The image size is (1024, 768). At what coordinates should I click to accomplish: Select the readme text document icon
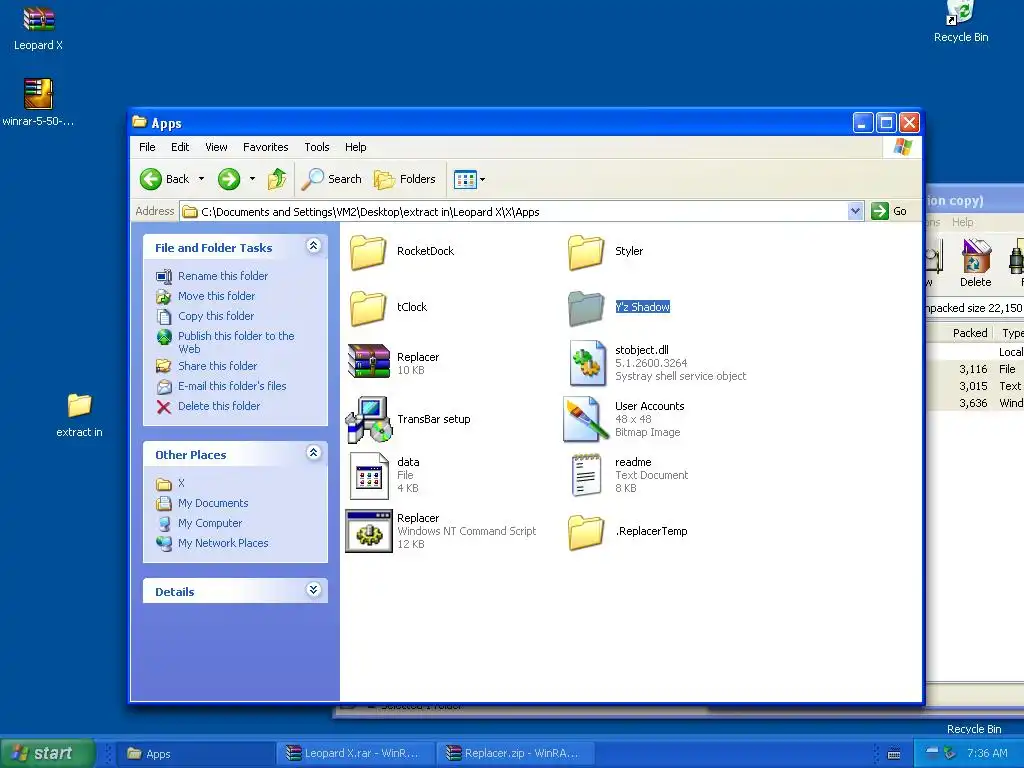click(586, 475)
